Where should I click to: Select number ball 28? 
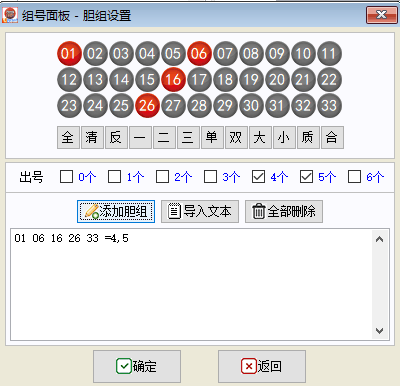pyautogui.click(x=199, y=105)
